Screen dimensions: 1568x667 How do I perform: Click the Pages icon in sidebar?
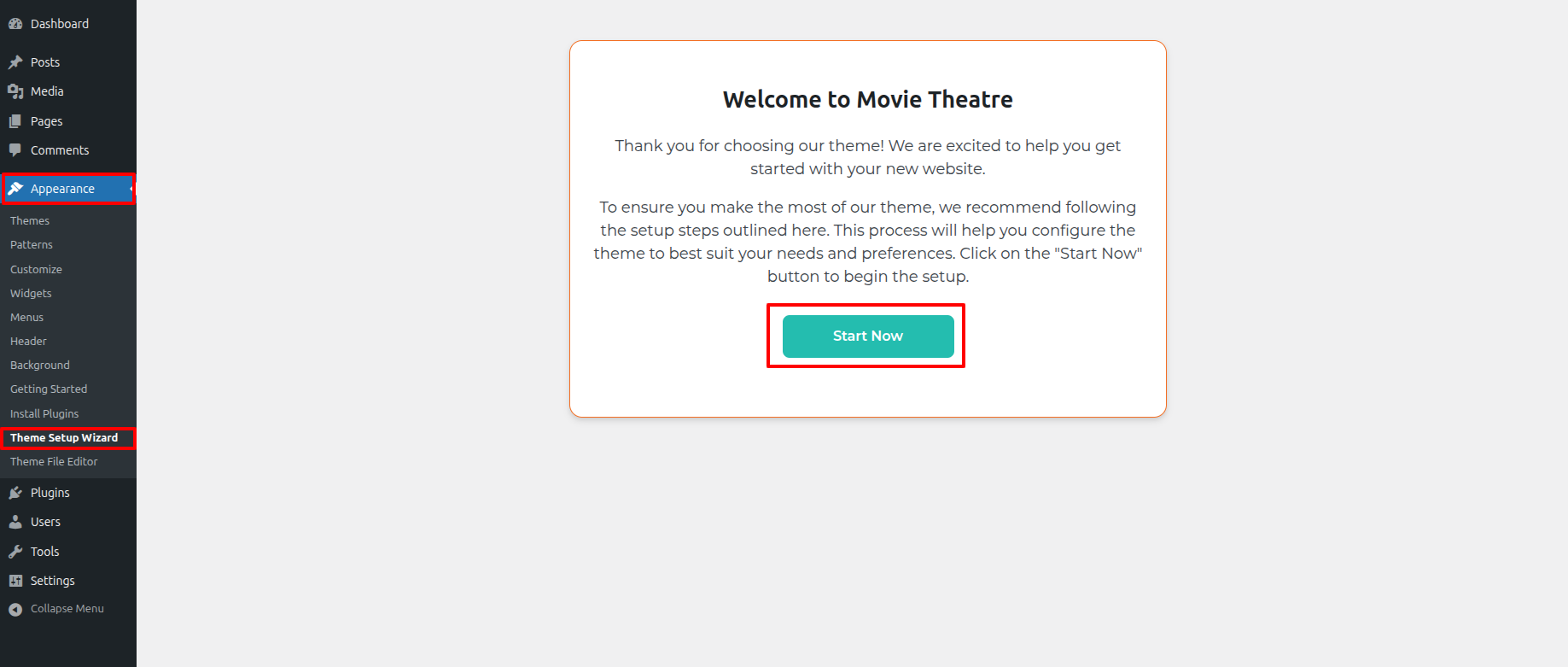click(x=15, y=121)
